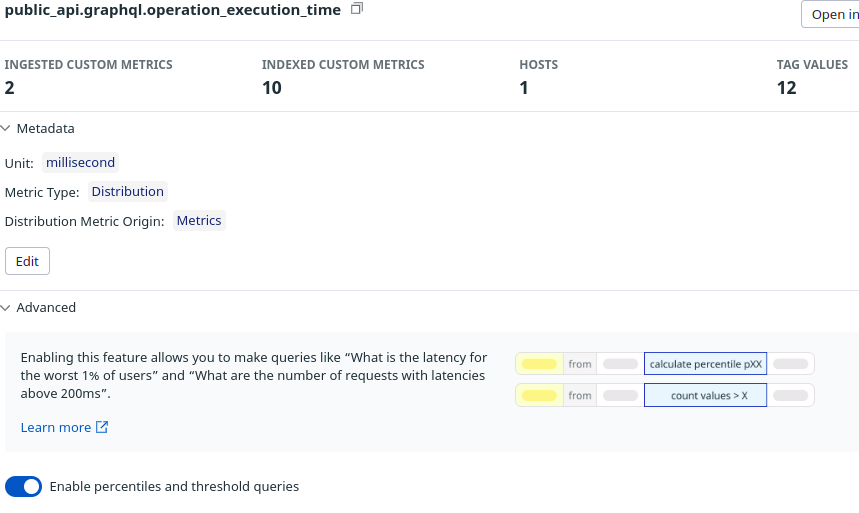Select the count values > X box
Screen dimensions: 859x513
705,396
